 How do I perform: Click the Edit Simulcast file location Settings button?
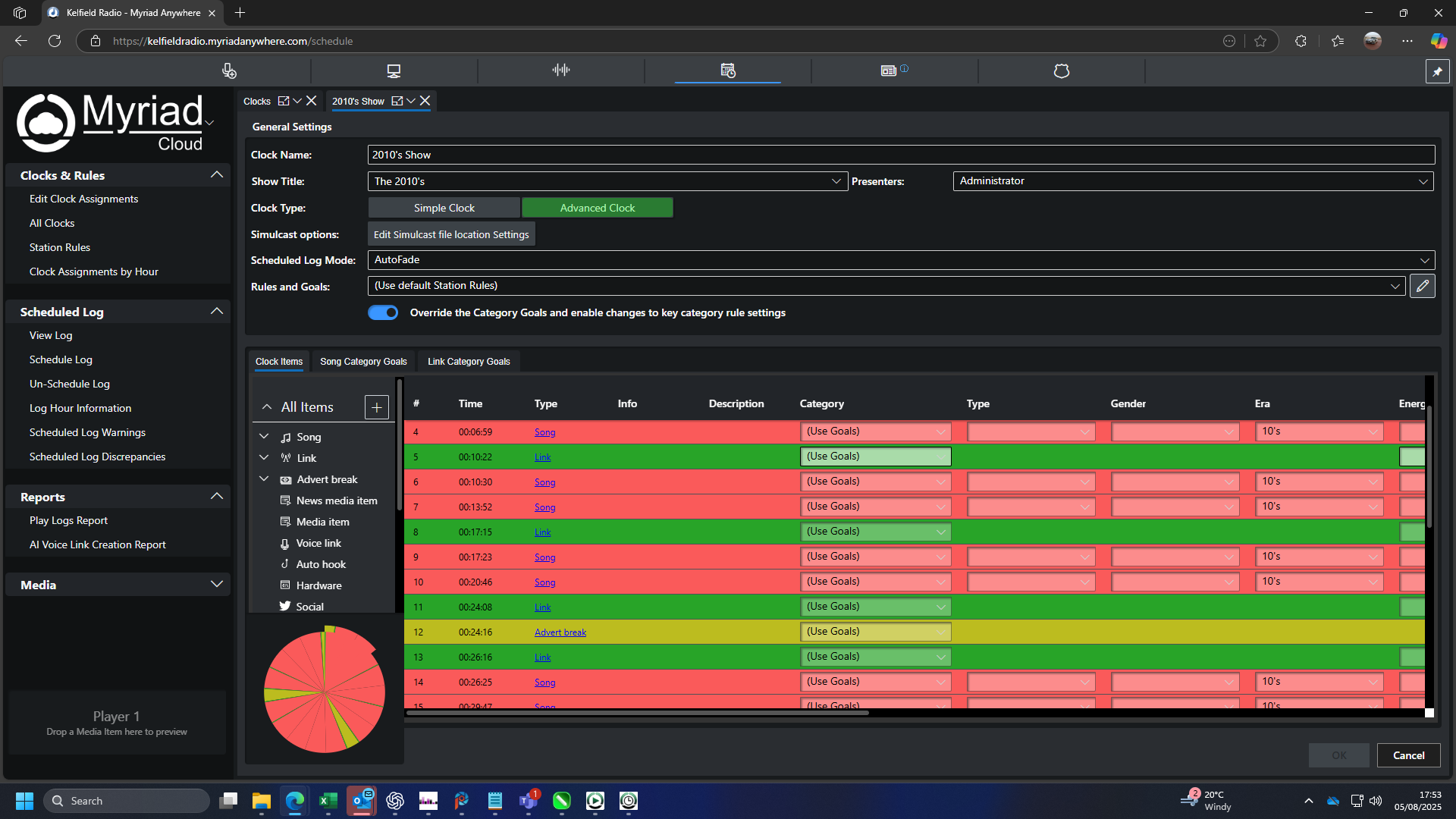click(x=451, y=234)
